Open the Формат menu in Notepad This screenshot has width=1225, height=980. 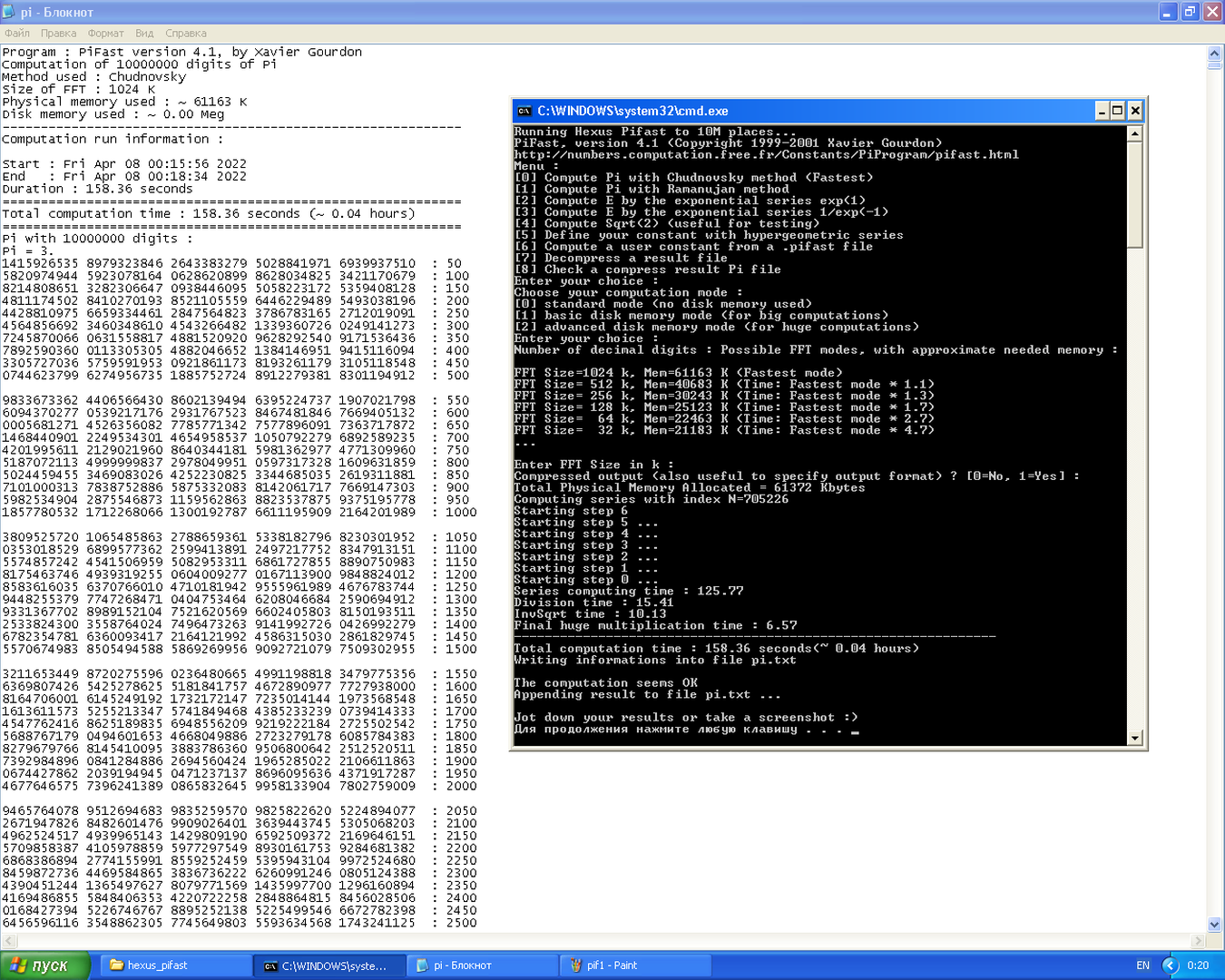coord(105,33)
